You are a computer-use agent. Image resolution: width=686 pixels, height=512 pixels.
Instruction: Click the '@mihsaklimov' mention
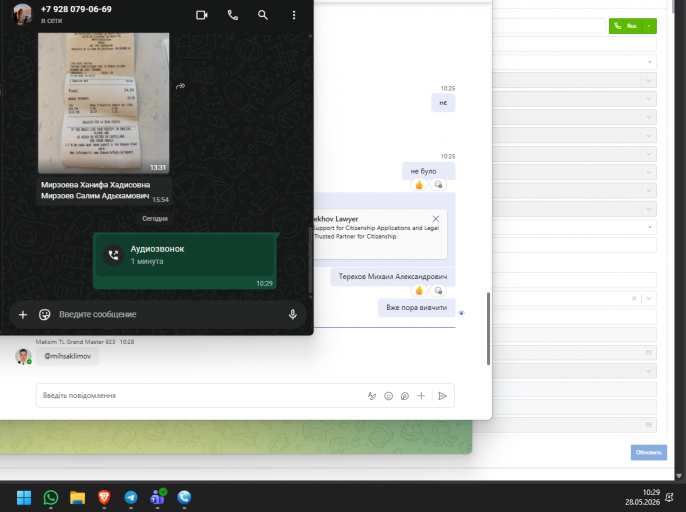(68, 356)
